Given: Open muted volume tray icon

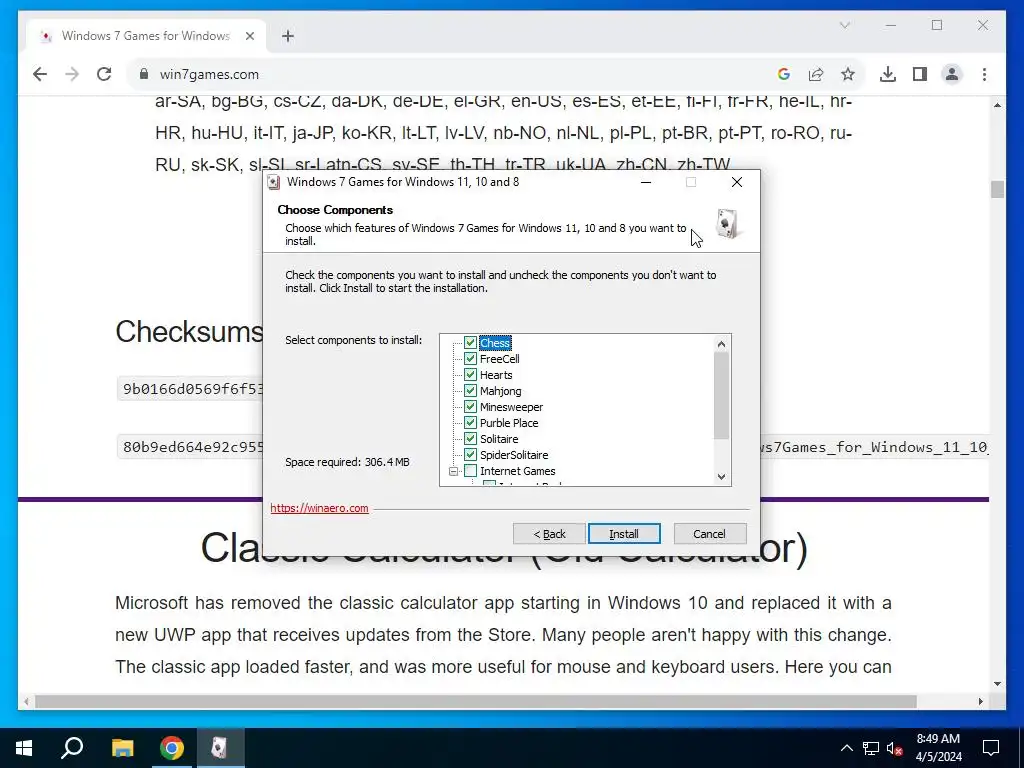Looking at the screenshot, I should [x=895, y=748].
